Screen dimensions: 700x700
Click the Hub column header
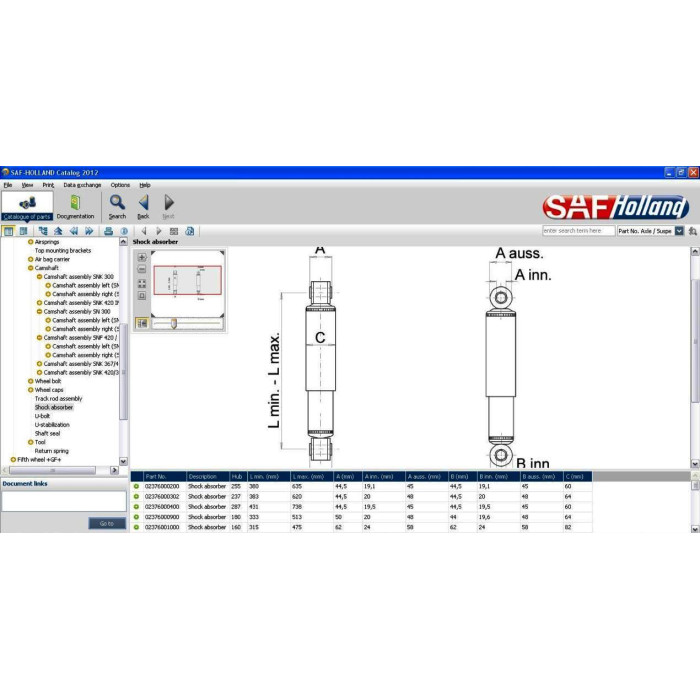pyautogui.click(x=238, y=476)
